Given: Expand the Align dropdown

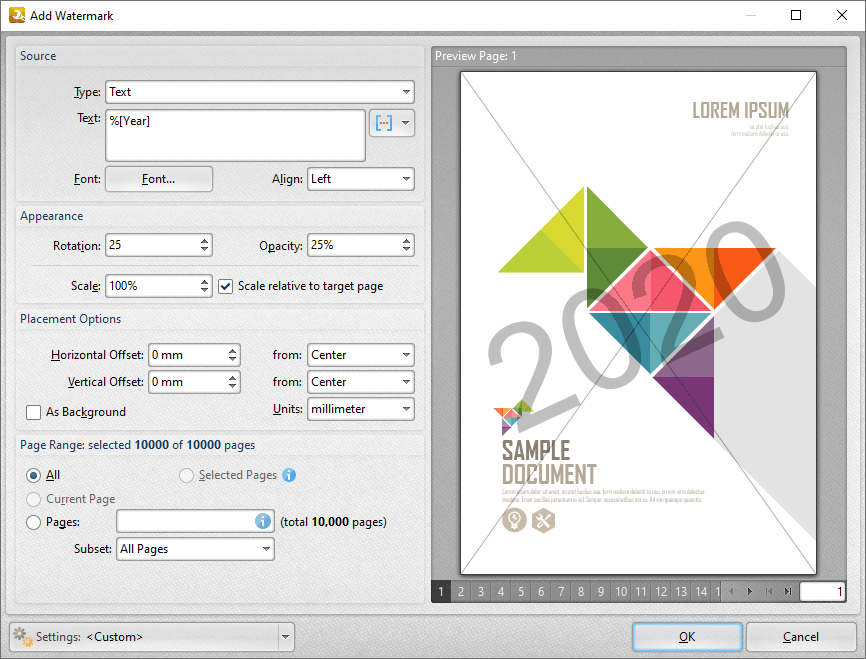Looking at the screenshot, I should point(360,179).
